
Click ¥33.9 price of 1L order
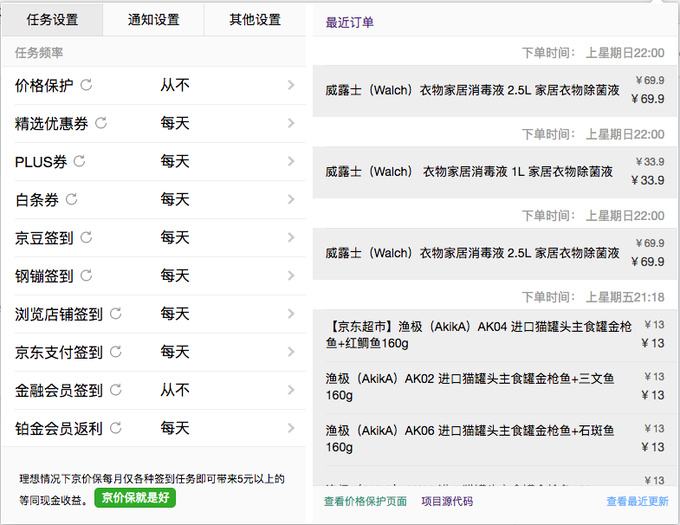point(647,180)
